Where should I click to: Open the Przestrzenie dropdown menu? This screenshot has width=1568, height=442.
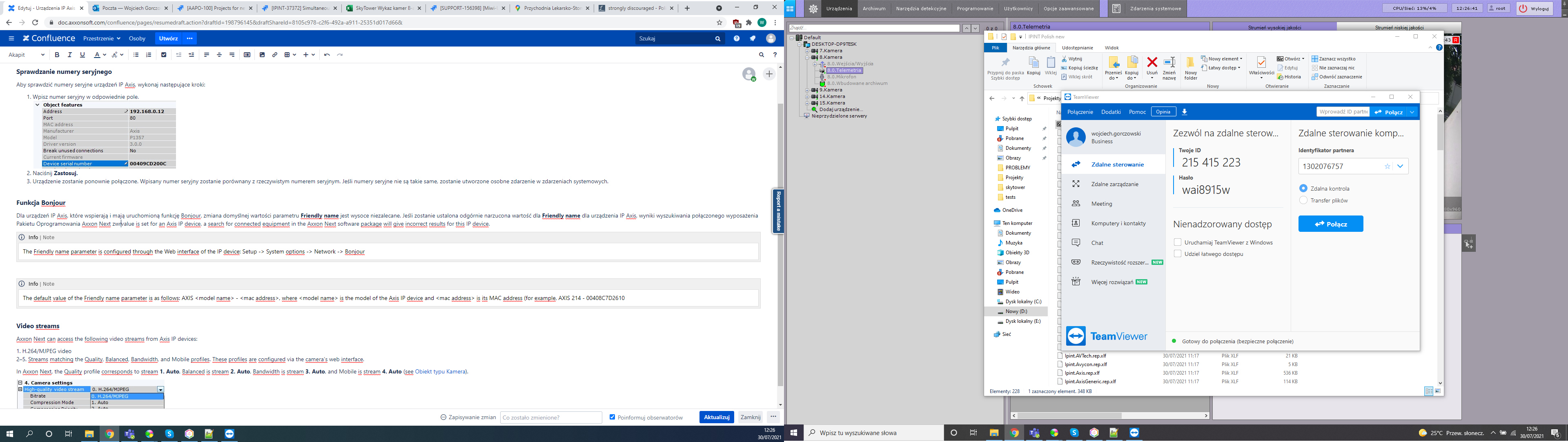pos(101,38)
